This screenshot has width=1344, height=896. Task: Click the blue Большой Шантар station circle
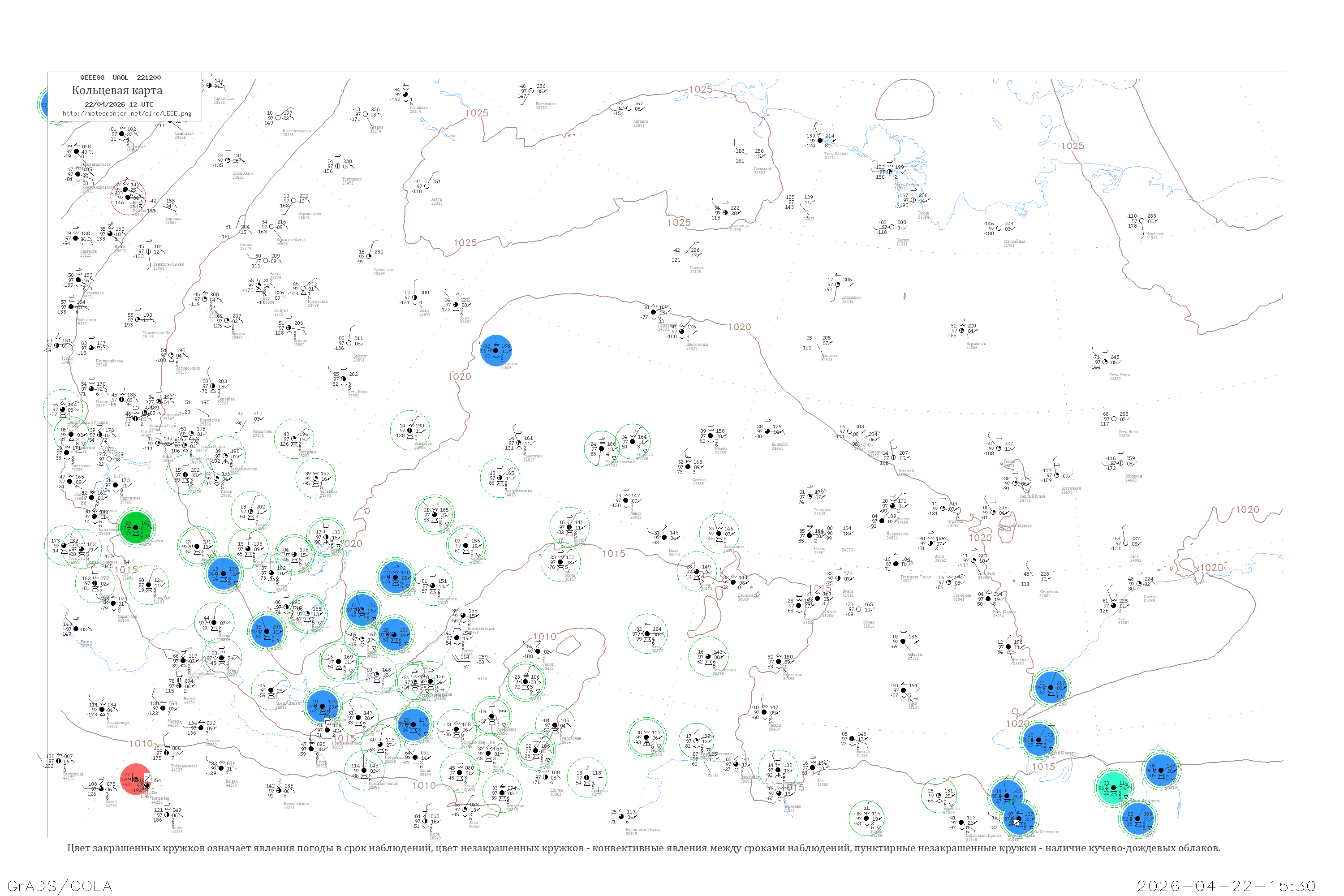pos(1039,740)
